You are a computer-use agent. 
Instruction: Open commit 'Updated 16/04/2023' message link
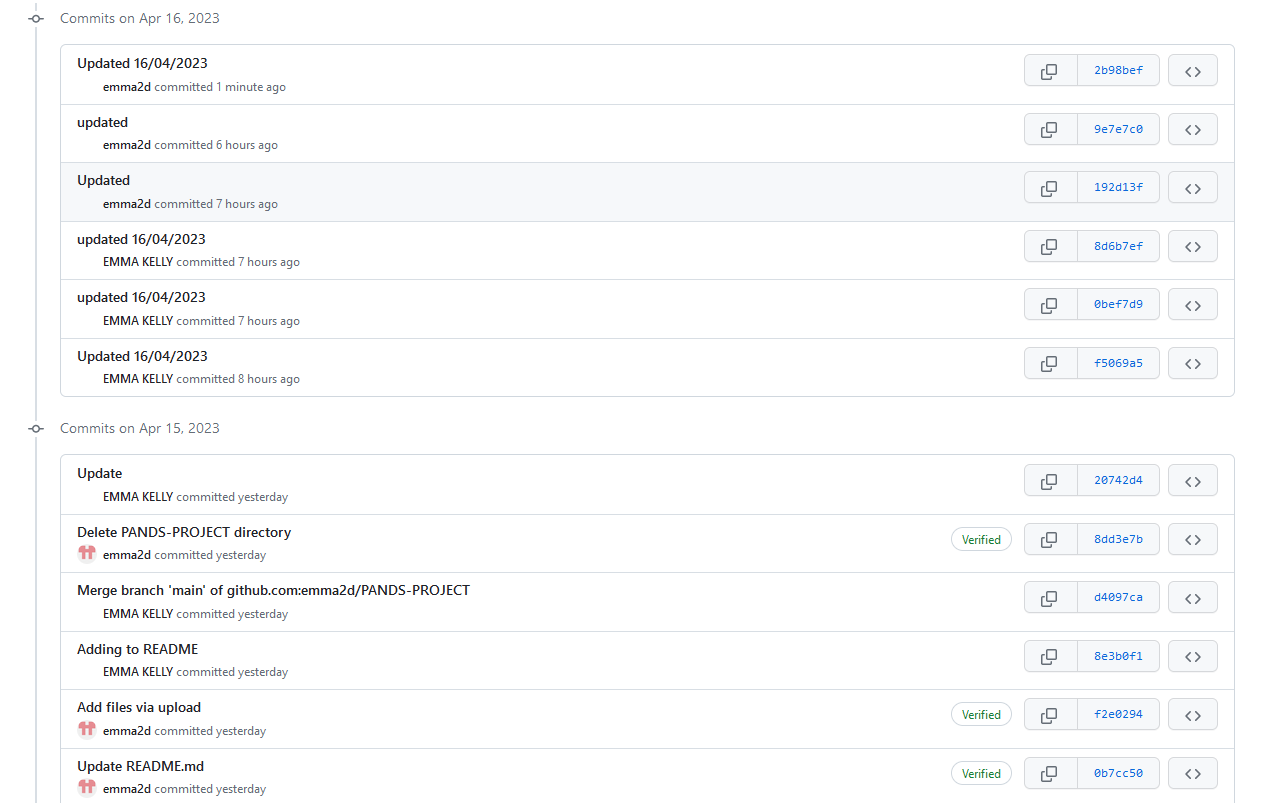tap(142, 62)
